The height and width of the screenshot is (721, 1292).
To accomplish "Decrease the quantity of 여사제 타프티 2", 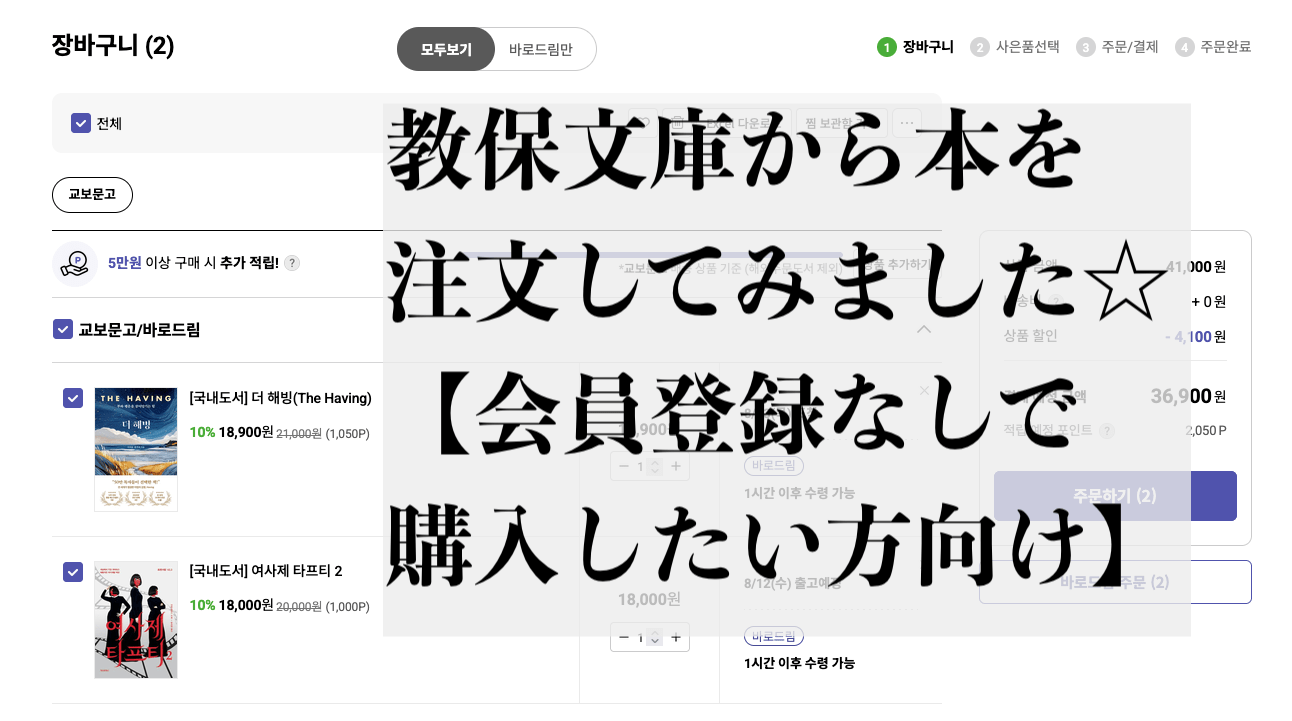I will (624, 637).
